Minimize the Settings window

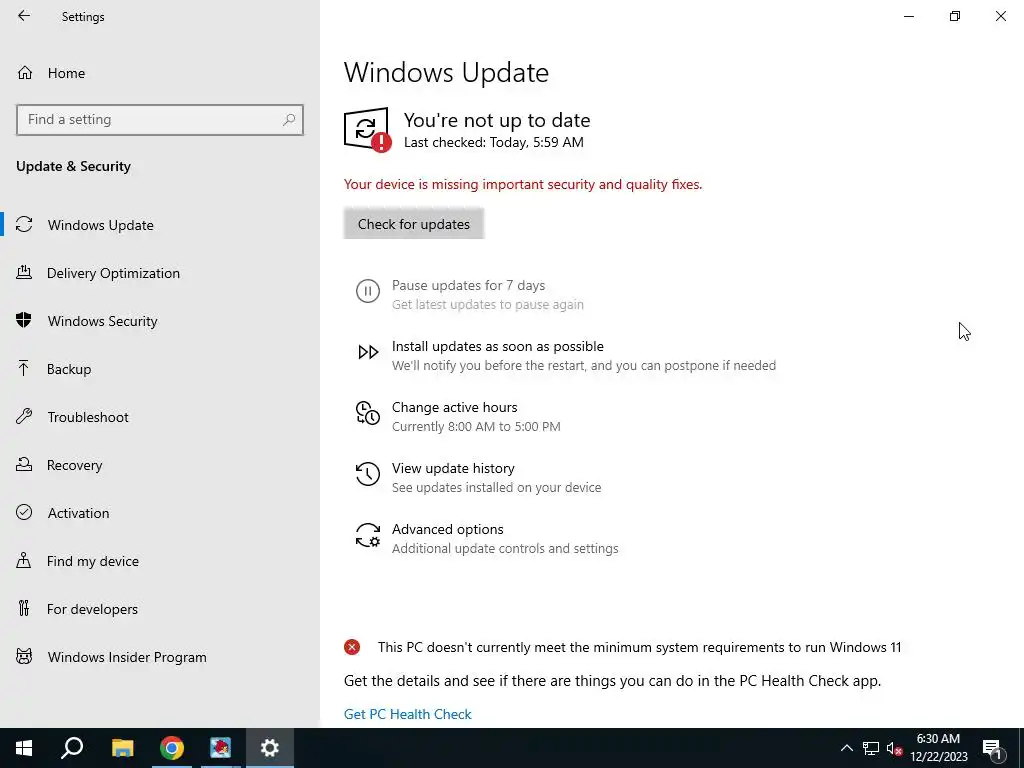point(908,16)
